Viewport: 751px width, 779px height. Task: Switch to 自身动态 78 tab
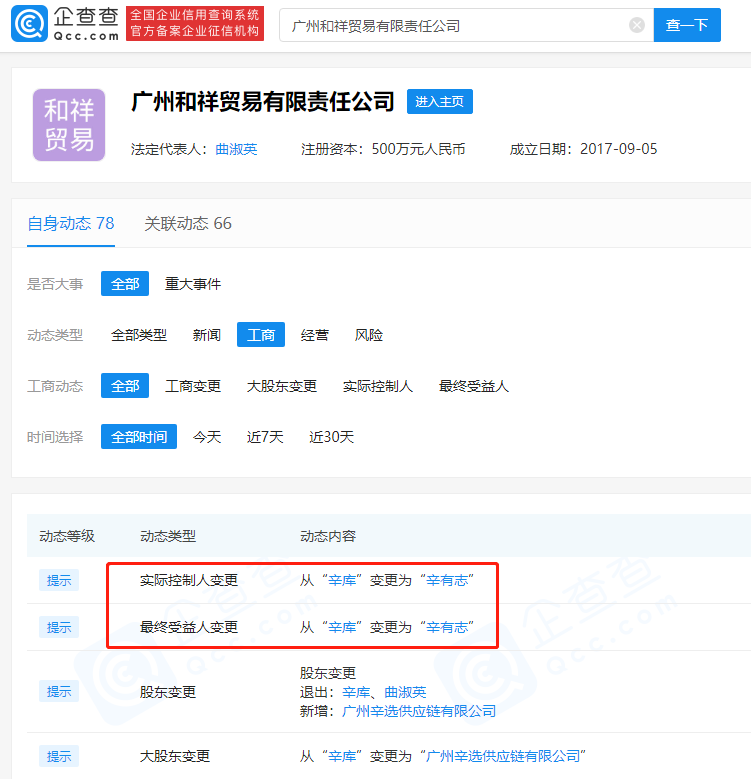[70, 223]
